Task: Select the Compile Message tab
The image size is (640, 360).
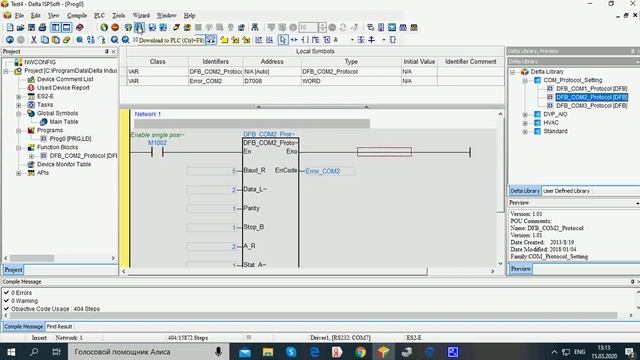Action: [24, 327]
